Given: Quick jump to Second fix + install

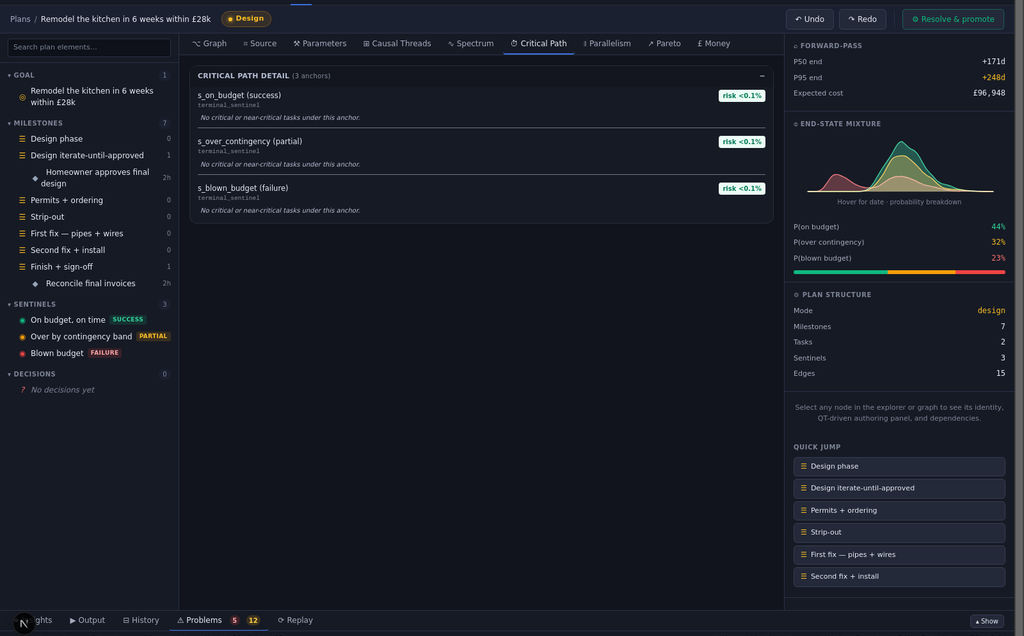Looking at the screenshot, I should (x=899, y=577).
